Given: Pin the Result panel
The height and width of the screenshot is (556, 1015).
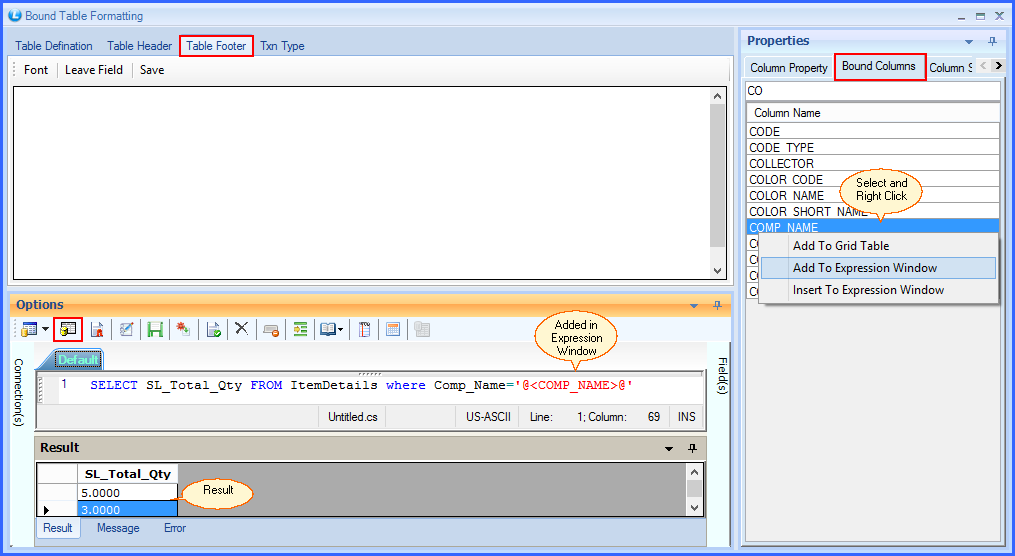Looking at the screenshot, I should pyautogui.click(x=692, y=448).
